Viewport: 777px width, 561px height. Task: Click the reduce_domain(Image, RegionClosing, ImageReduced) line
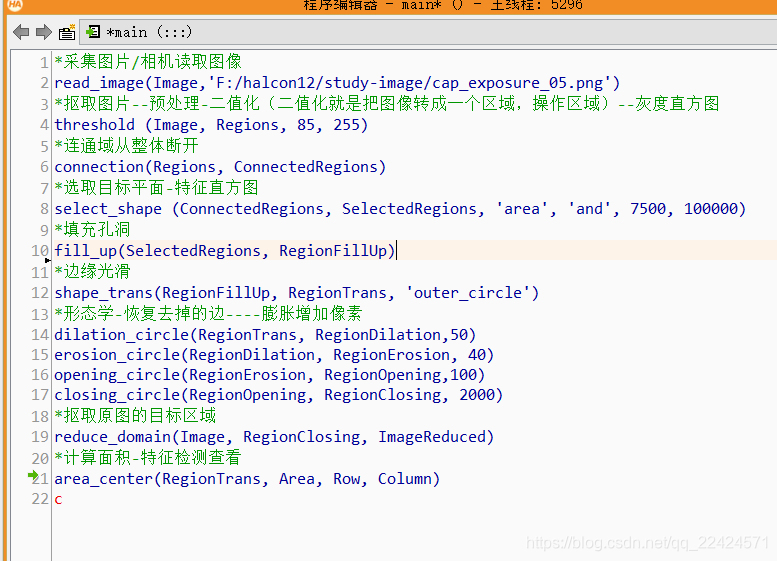[274, 437]
